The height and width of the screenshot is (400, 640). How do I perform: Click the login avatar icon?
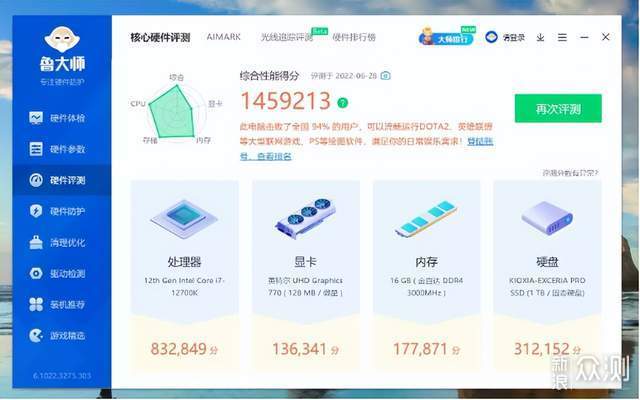pos(491,37)
